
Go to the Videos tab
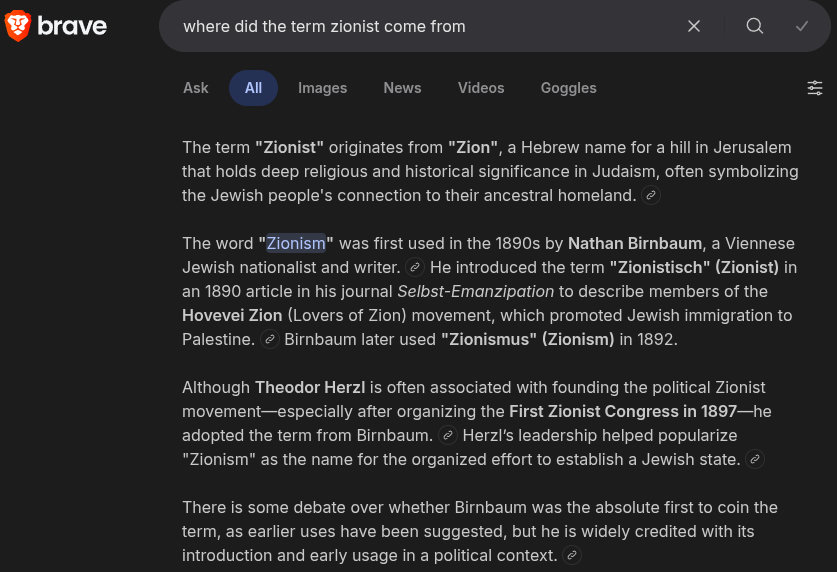tap(481, 88)
